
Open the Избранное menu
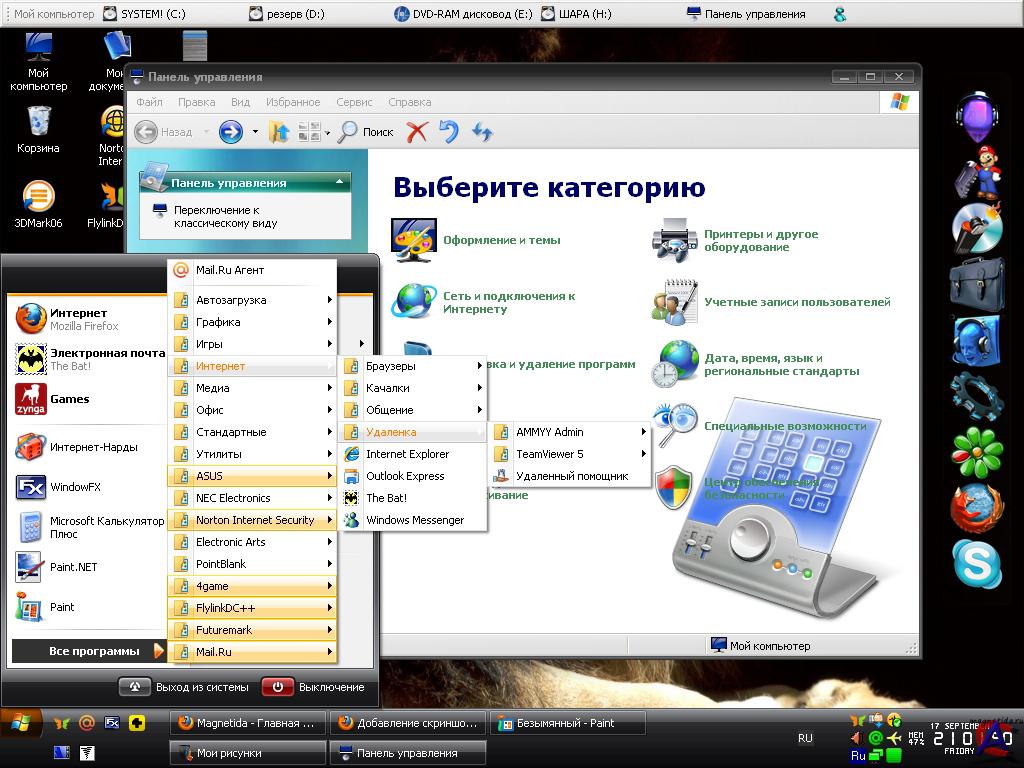point(293,102)
